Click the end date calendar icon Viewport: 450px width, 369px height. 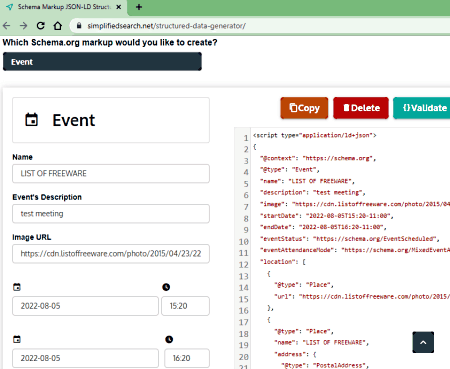[17, 339]
